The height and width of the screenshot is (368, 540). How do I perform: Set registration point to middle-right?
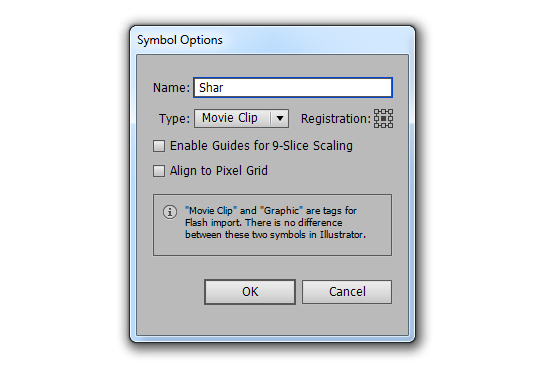(391, 118)
